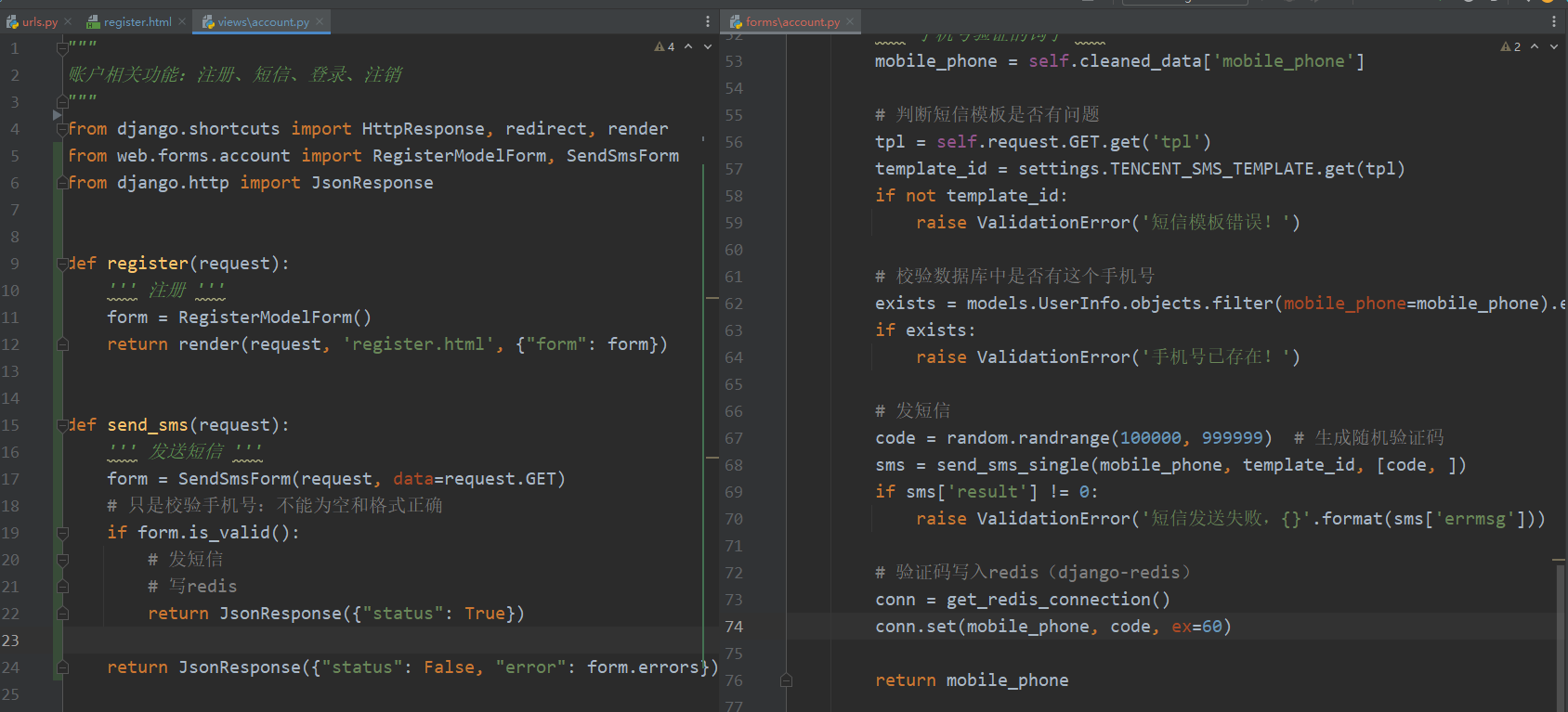Click the '# 写redis' comment

click(x=192, y=587)
